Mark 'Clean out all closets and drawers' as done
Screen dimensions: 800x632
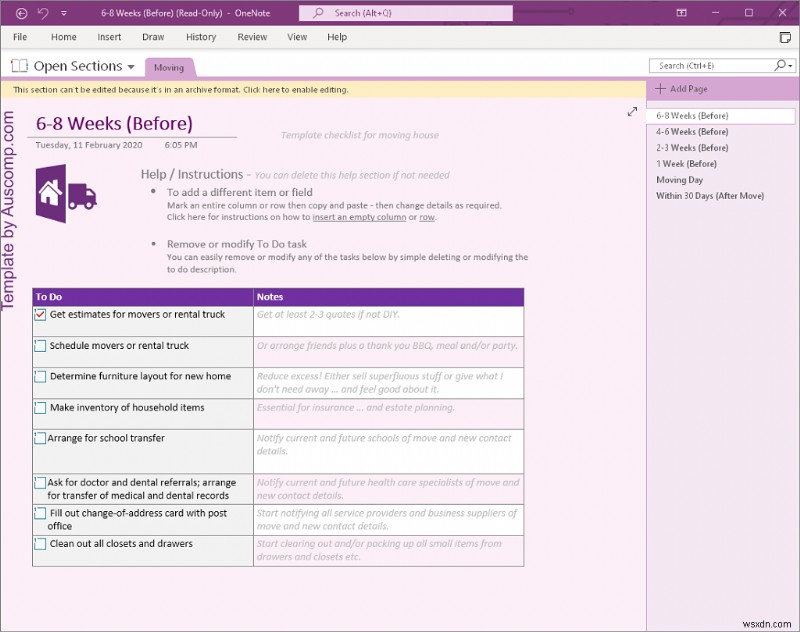pyautogui.click(x=40, y=541)
